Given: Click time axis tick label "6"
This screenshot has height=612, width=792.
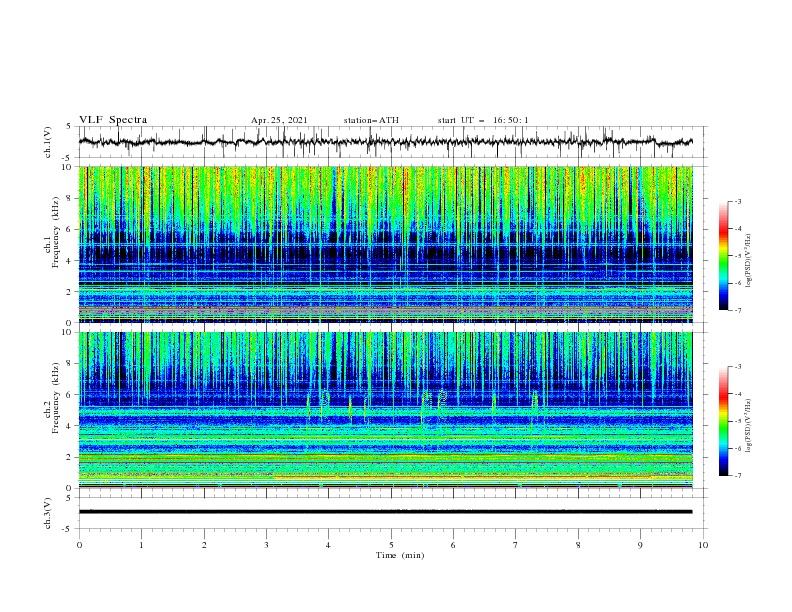Looking at the screenshot, I should (454, 545).
